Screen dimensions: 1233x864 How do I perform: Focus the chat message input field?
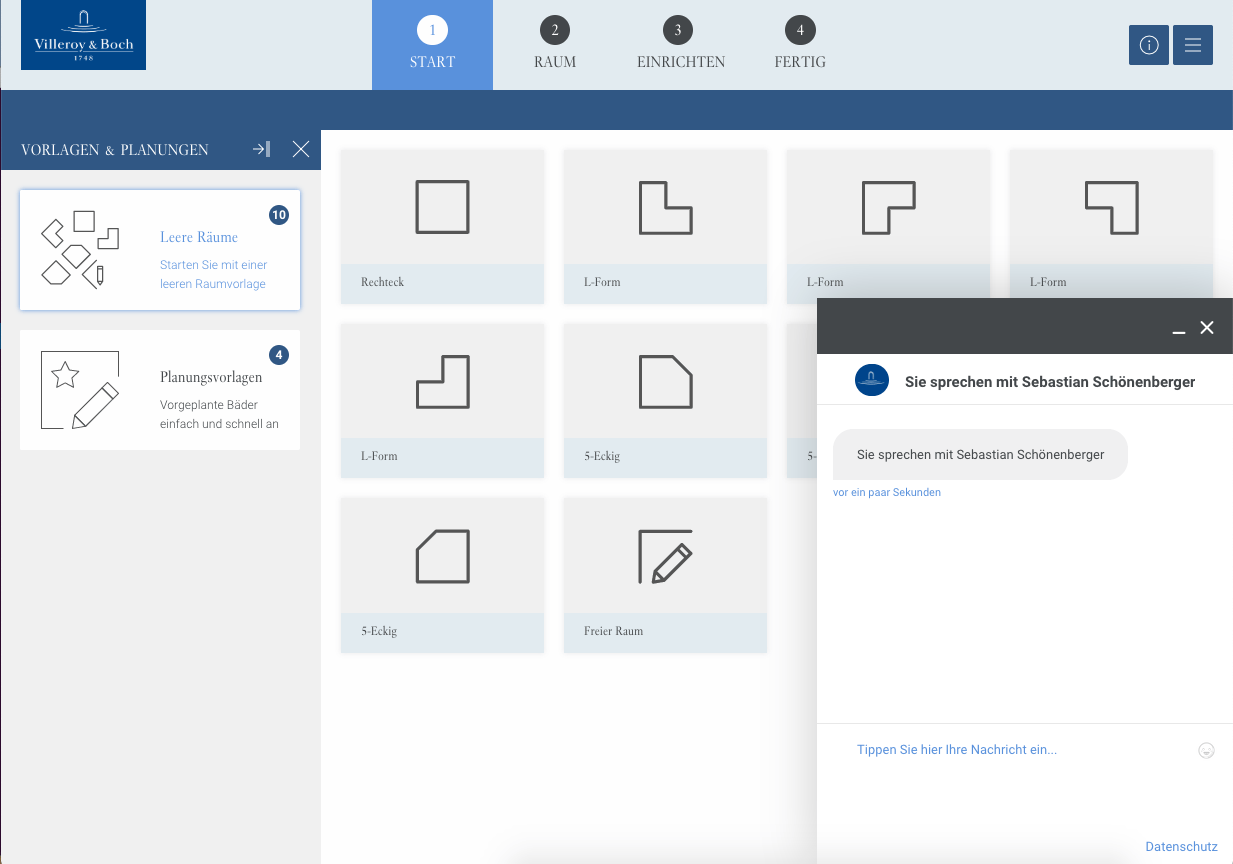[x=1020, y=750]
